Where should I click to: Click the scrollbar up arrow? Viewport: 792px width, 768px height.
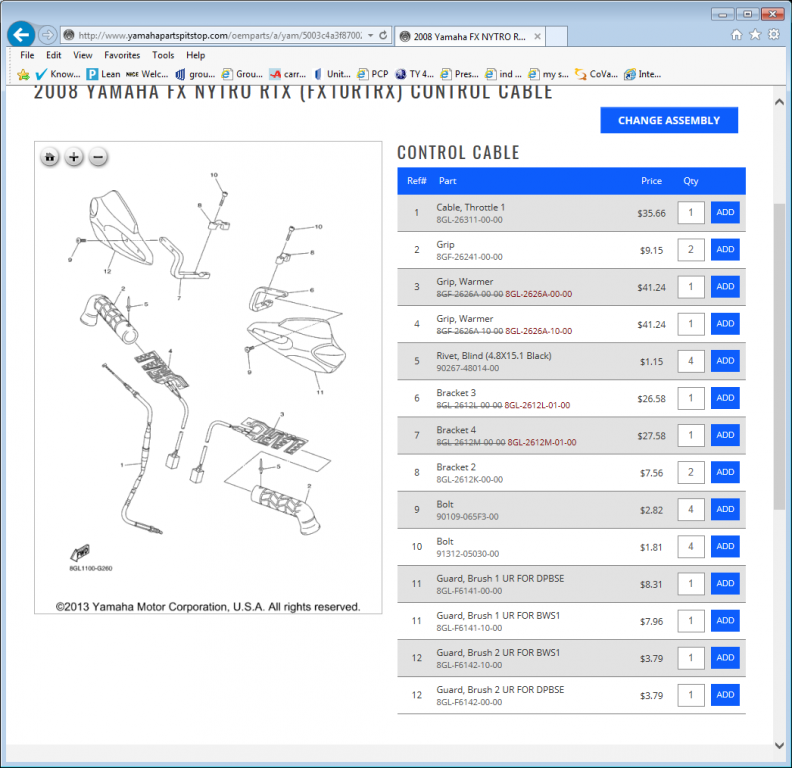(779, 102)
